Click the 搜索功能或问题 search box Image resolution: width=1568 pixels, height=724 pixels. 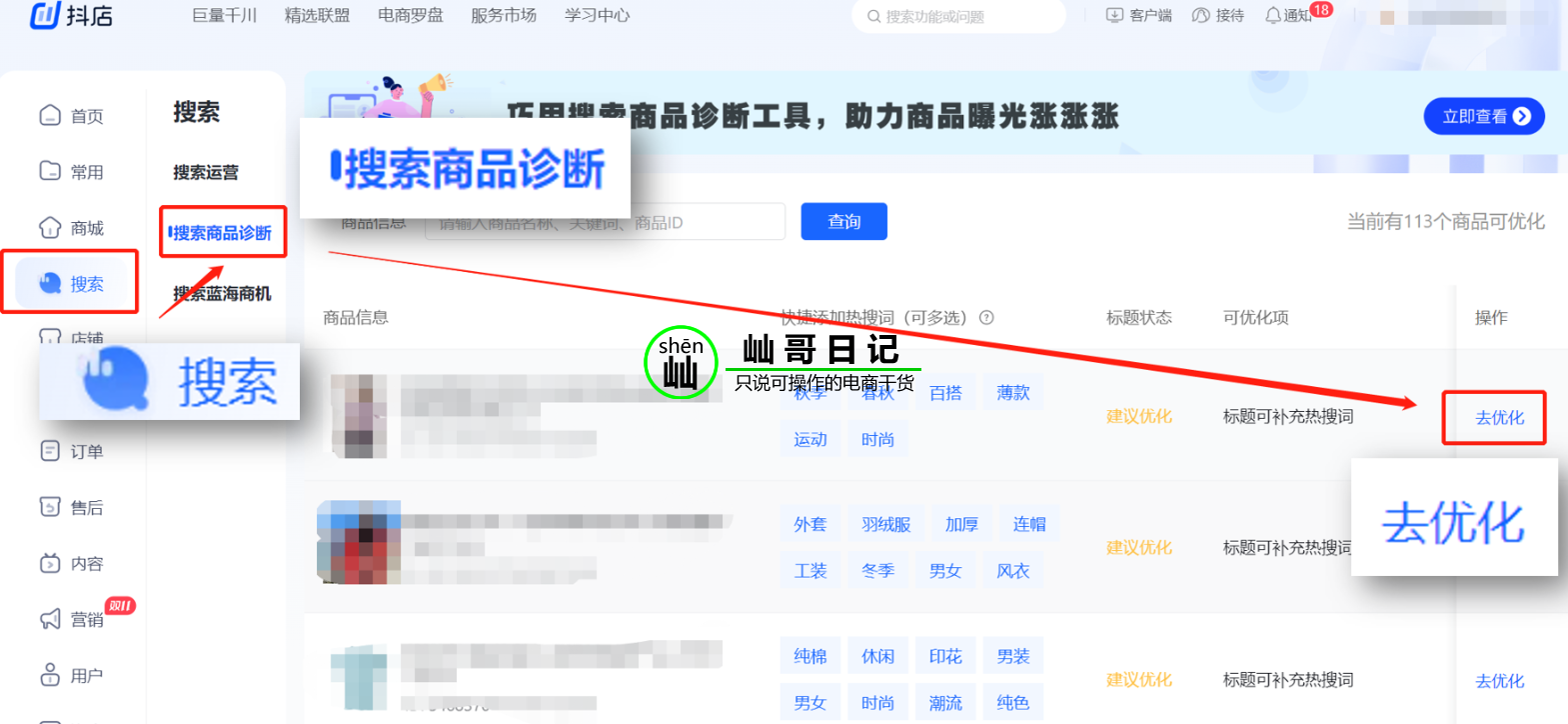coord(958,16)
